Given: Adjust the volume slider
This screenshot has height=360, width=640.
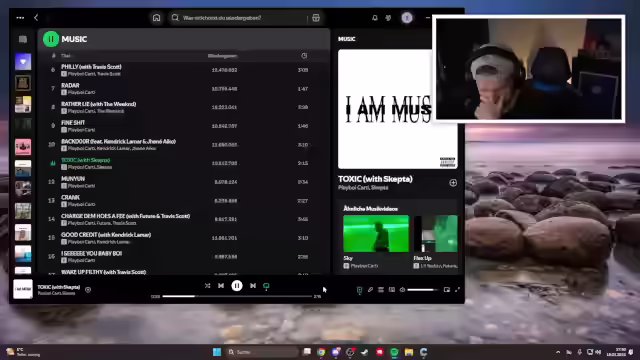Looking at the screenshot, I should [422, 290].
